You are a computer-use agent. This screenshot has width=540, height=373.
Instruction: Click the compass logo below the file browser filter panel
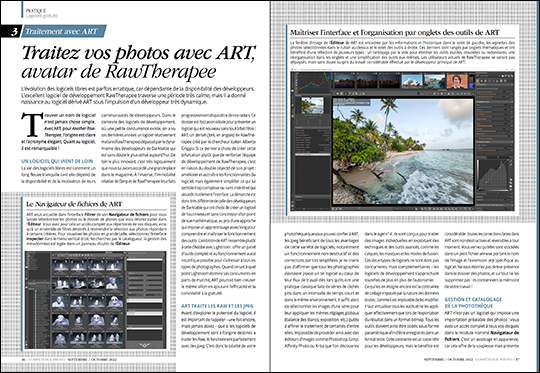pyautogui.click(x=145, y=345)
